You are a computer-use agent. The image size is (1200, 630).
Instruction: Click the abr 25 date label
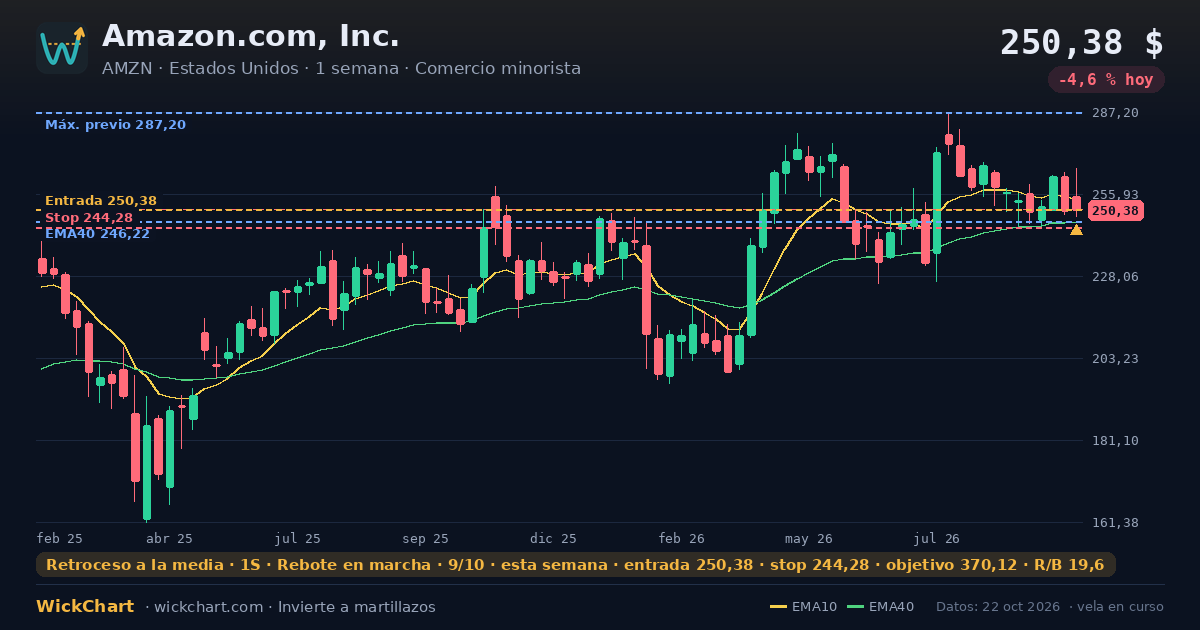[170, 538]
